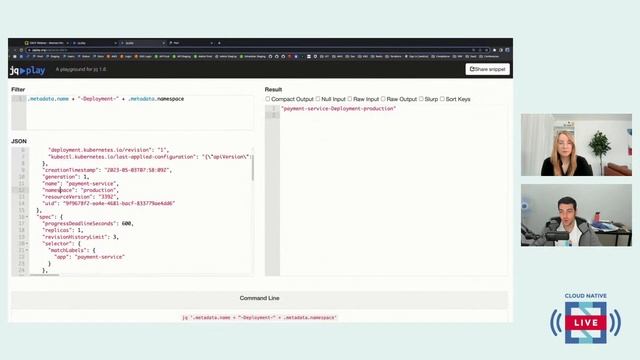Image resolution: width=640 pixels, height=360 pixels.
Task: Click the "namespace": "production" JSON line
Action: point(80,190)
